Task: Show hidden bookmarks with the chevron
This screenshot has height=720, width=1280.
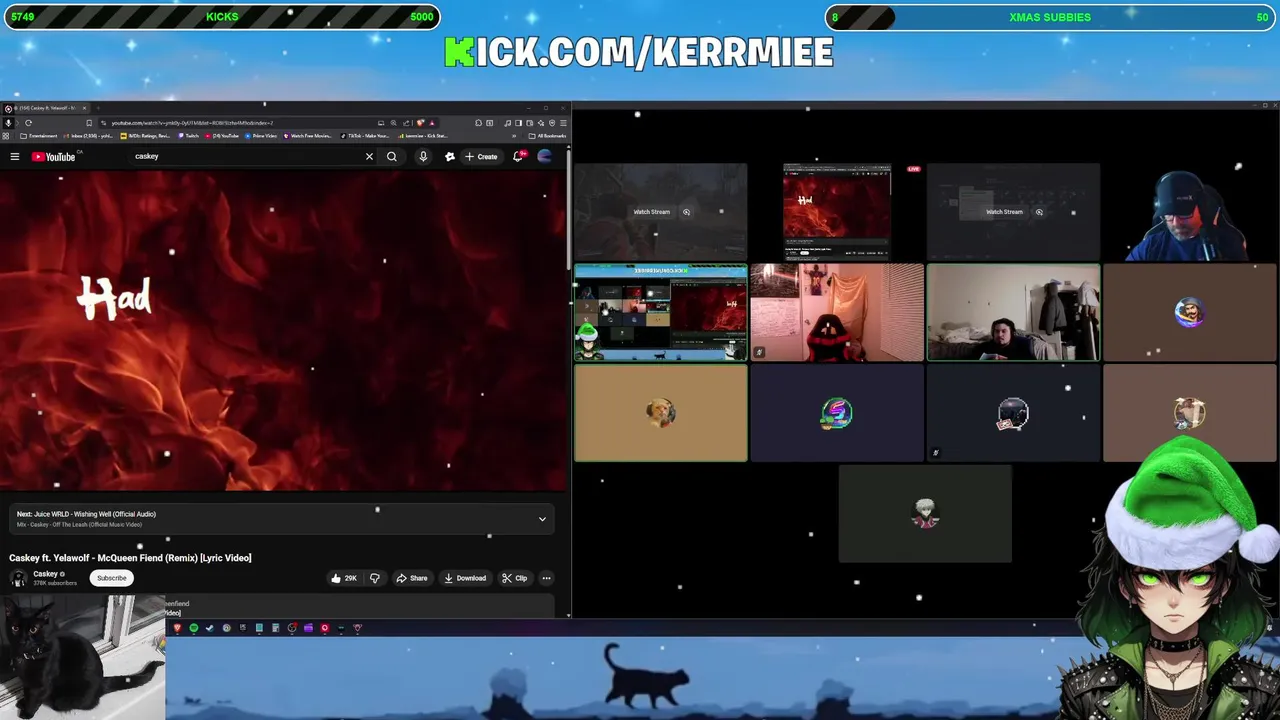Action: tap(514, 136)
